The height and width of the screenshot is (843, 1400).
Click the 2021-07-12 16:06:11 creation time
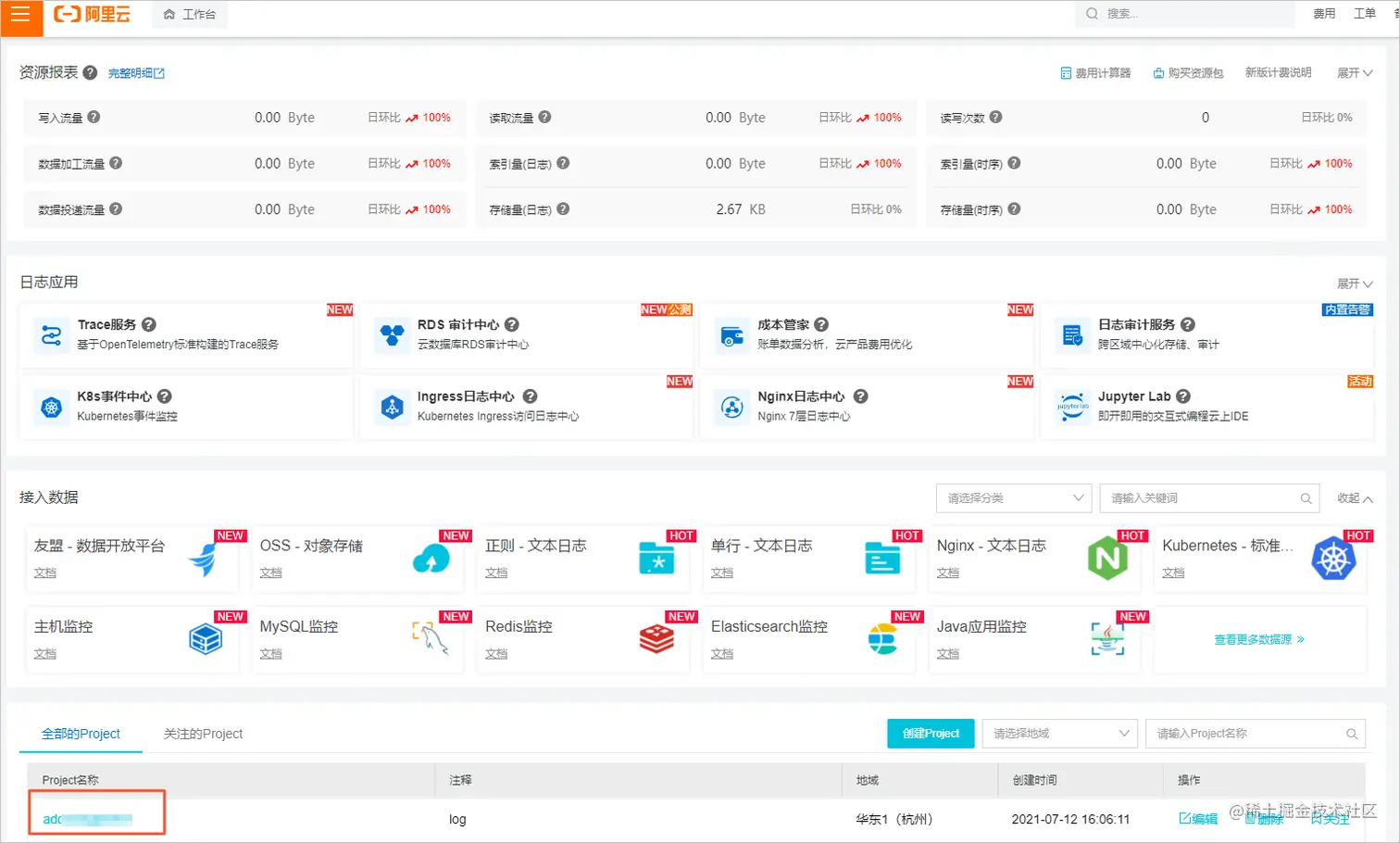click(1070, 819)
